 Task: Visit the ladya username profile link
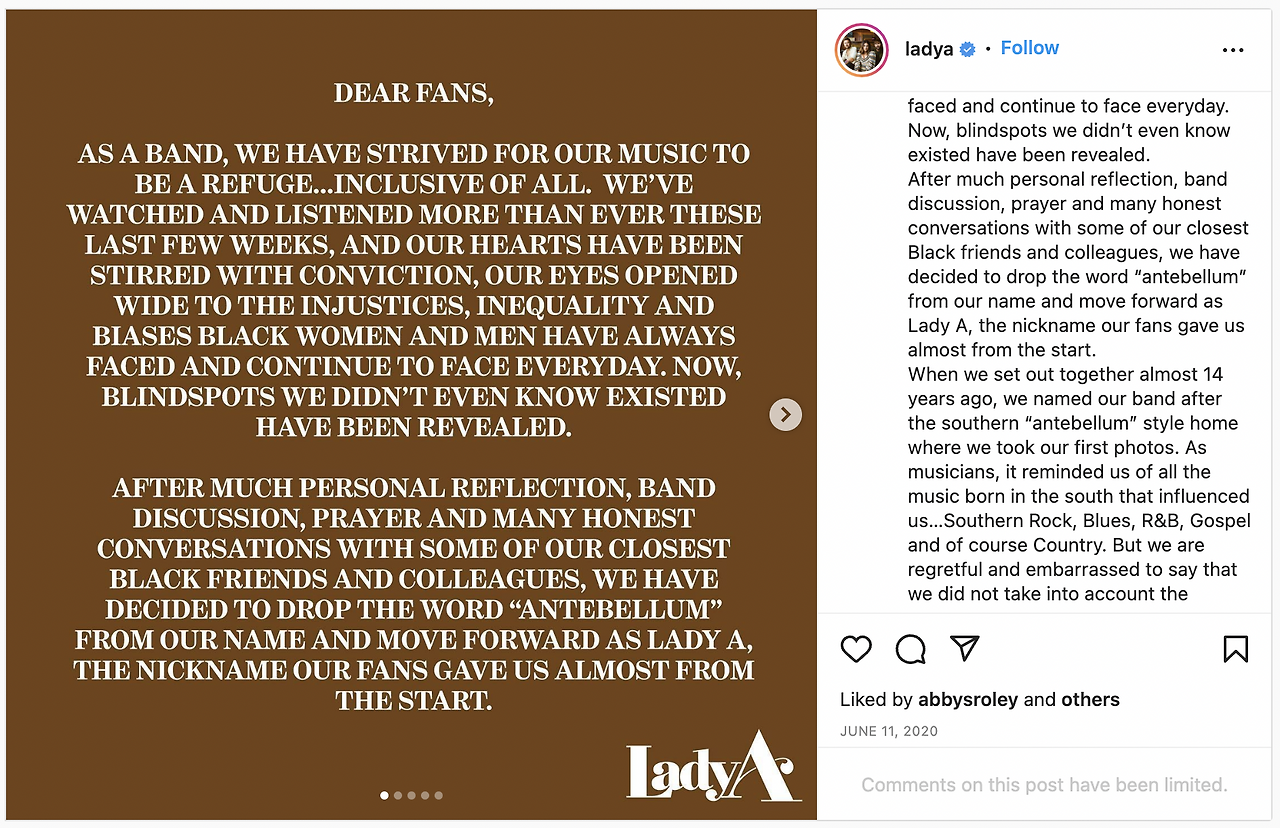(929, 49)
